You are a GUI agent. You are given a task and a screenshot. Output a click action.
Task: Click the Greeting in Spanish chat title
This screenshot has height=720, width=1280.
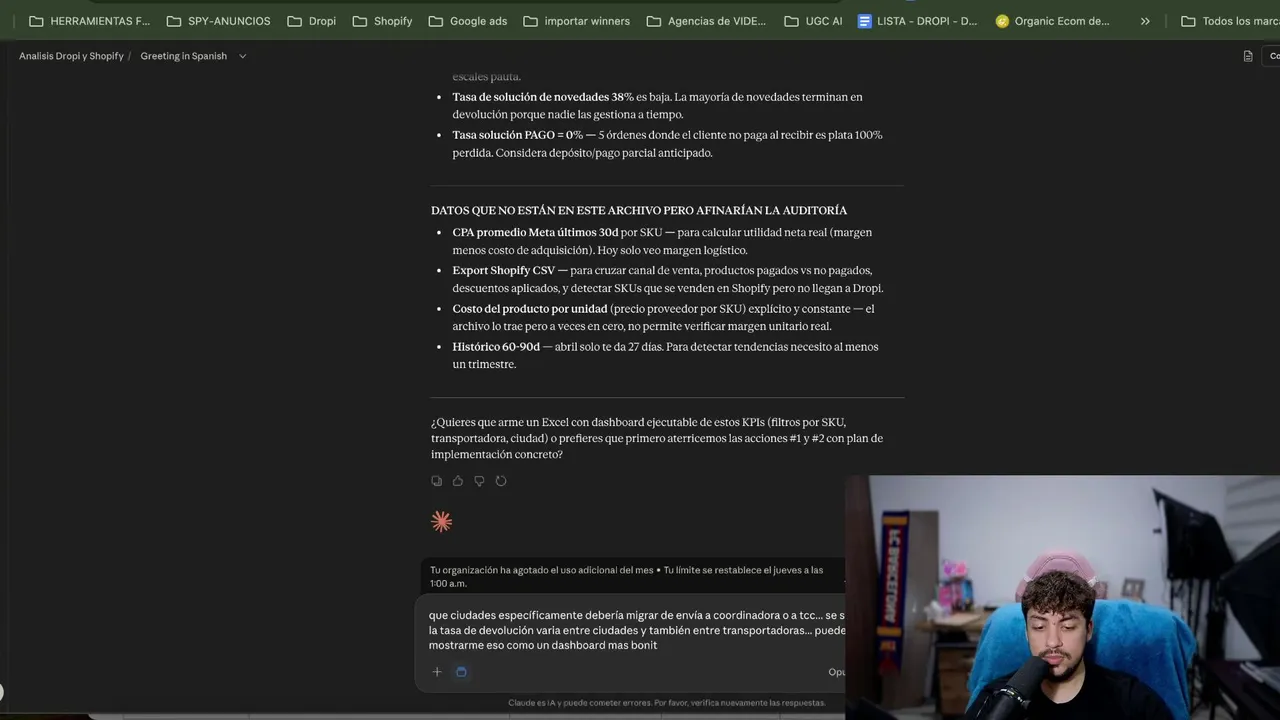pos(183,56)
